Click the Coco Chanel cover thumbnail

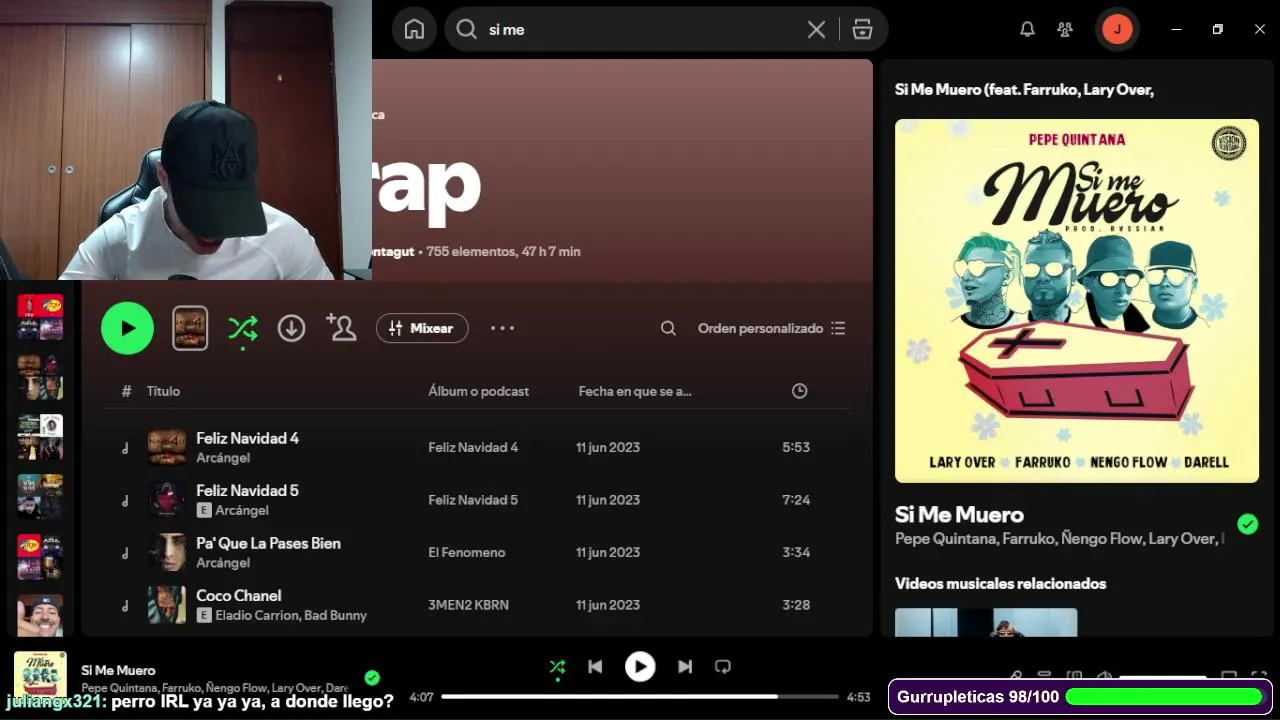(x=167, y=605)
